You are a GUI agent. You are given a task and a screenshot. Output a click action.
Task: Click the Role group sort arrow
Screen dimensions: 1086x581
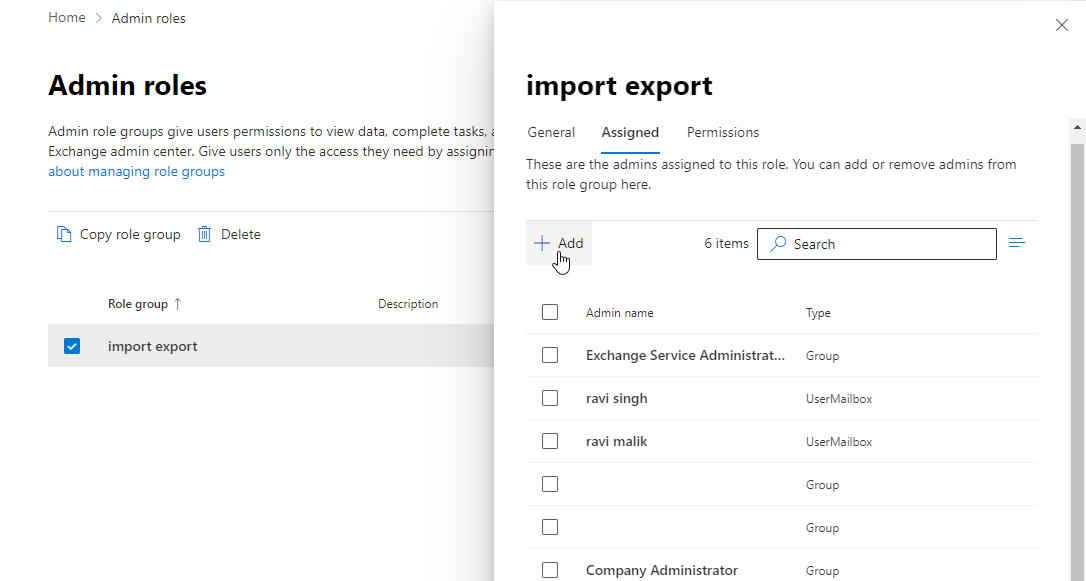coord(178,304)
